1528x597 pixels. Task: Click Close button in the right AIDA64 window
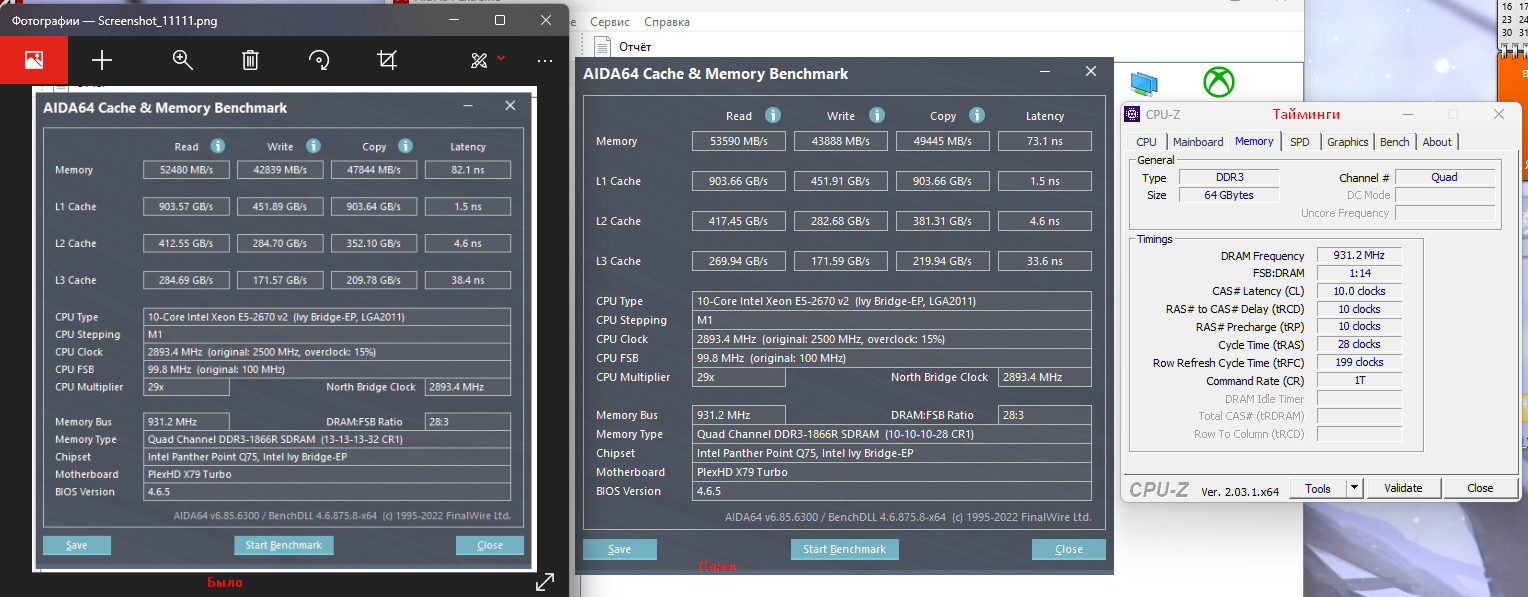pyautogui.click(x=1069, y=549)
